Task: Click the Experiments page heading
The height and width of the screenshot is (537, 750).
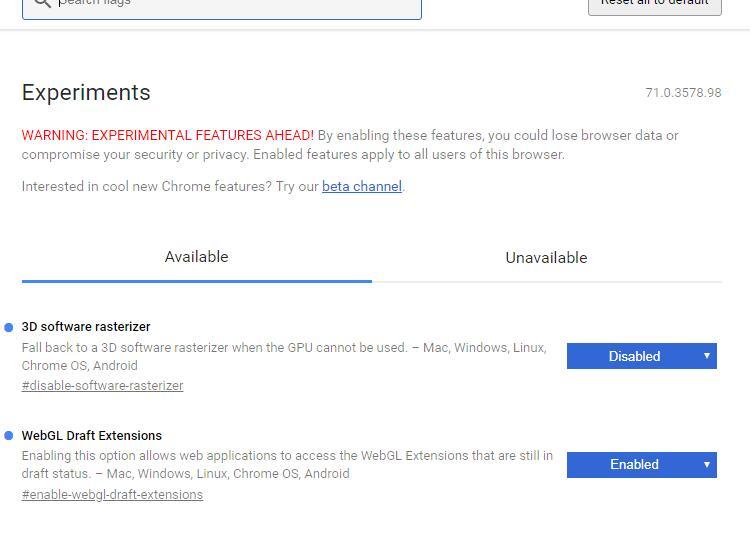Action: [x=86, y=93]
